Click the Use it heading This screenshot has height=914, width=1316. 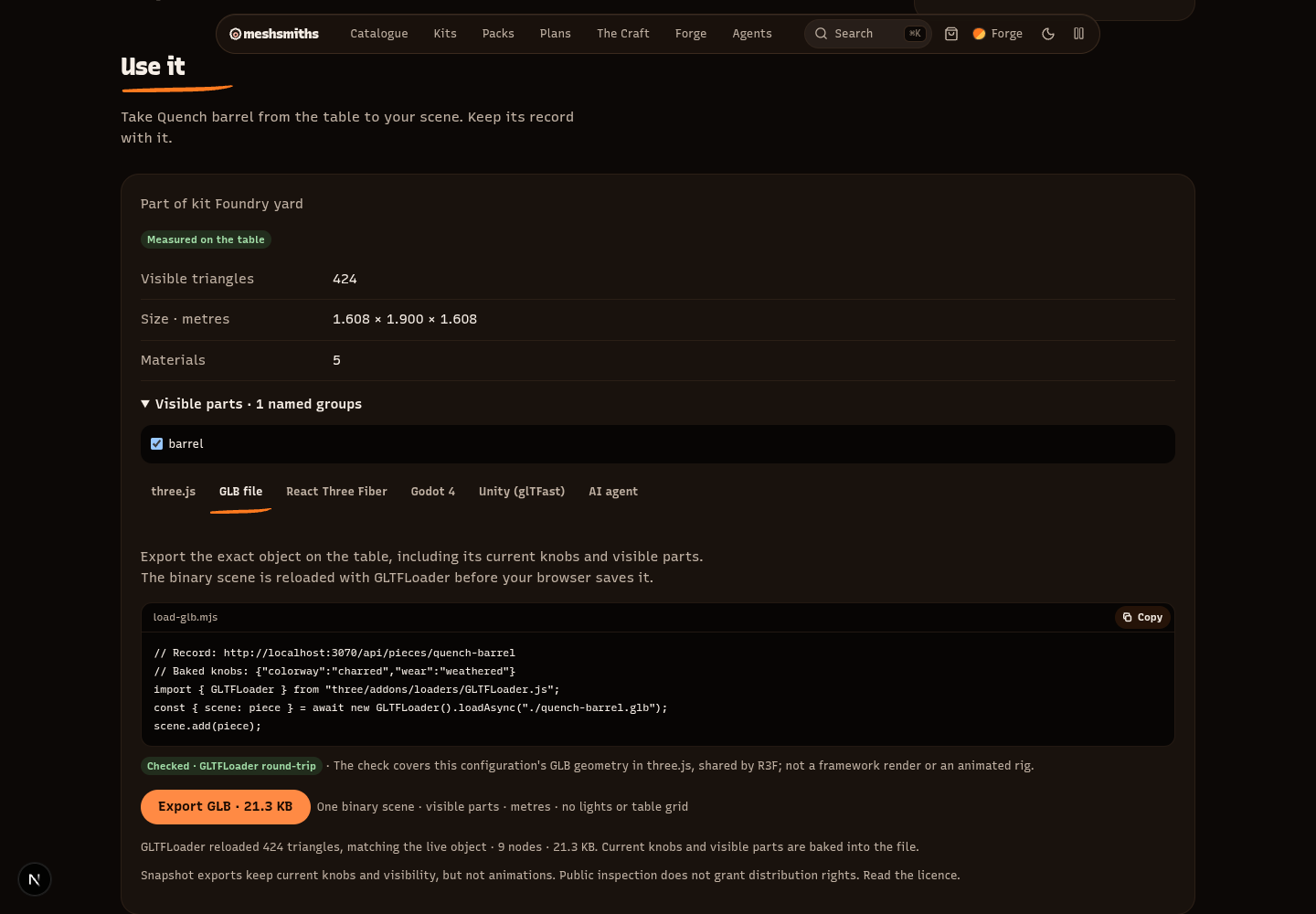(x=153, y=67)
